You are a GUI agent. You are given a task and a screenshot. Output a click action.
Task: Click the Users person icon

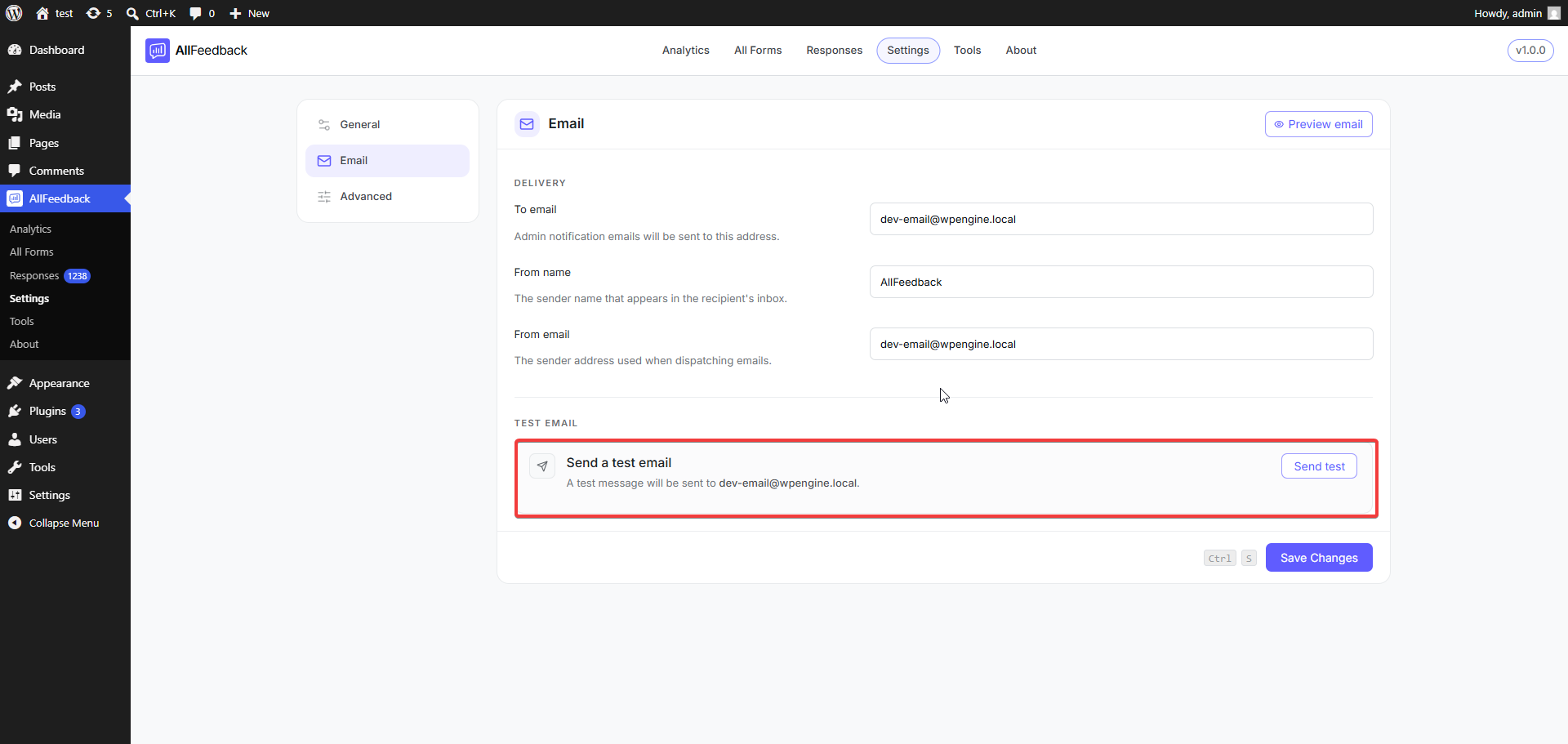(15, 439)
